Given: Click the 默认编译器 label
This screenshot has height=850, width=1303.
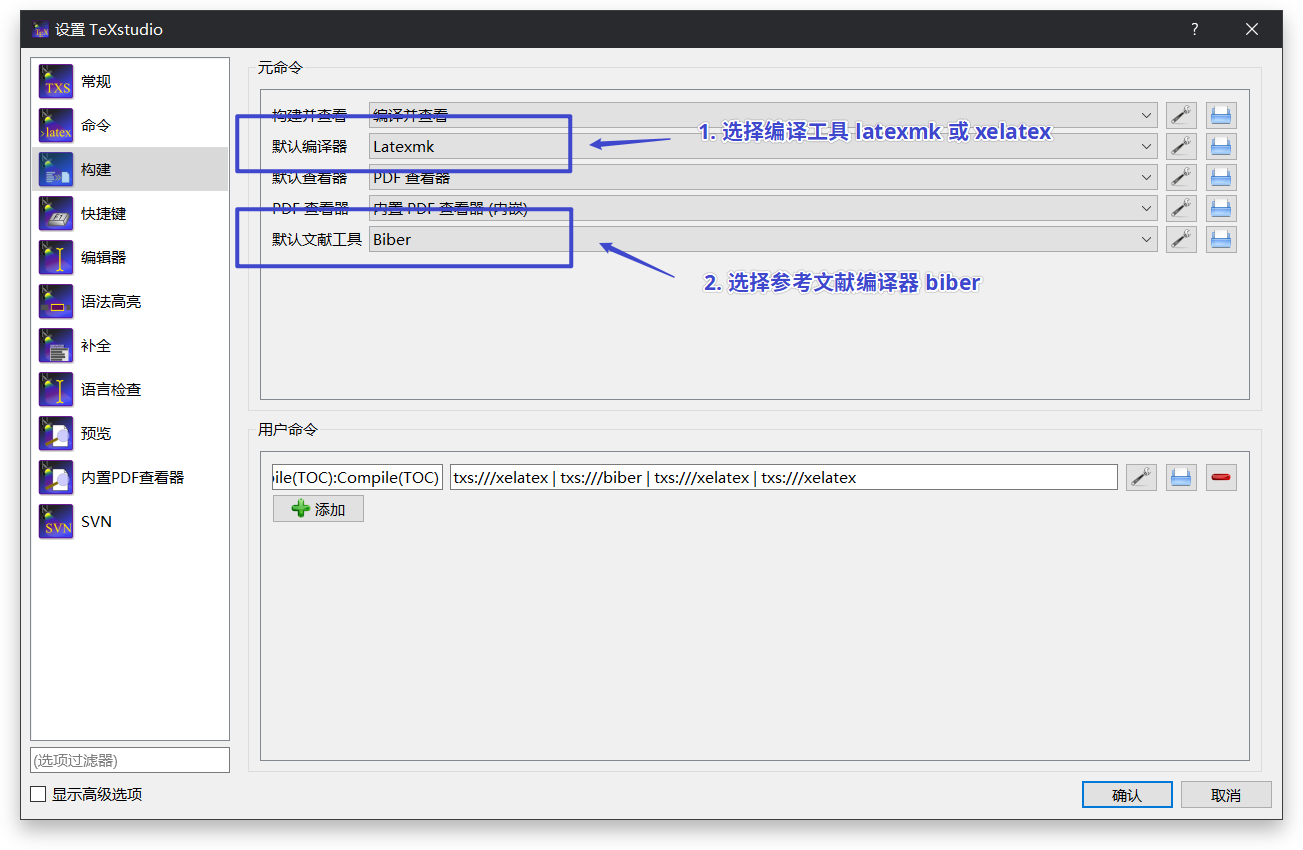Looking at the screenshot, I should click(x=310, y=146).
